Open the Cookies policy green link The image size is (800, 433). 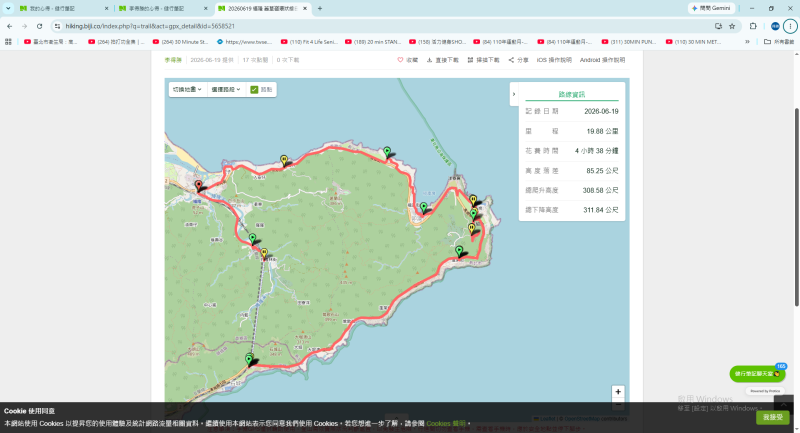(x=446, y=423)
